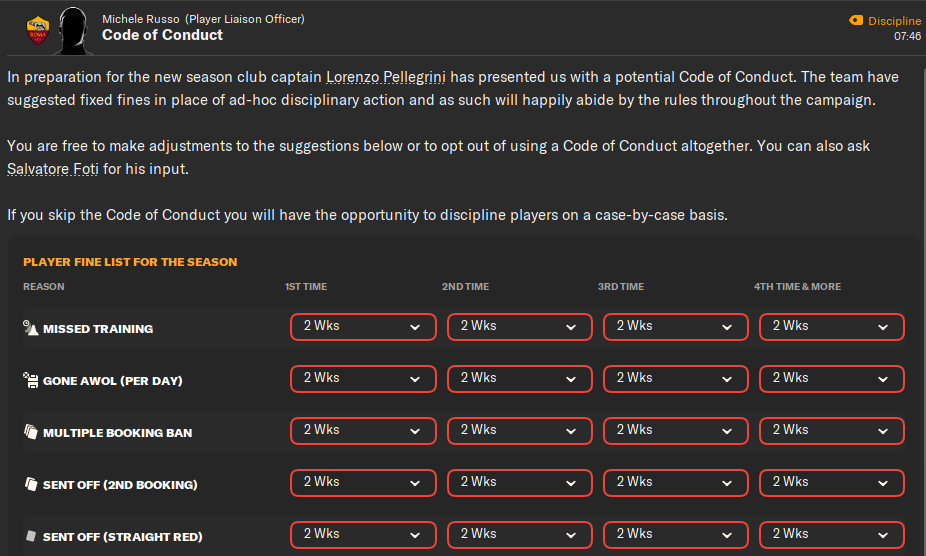Open Sent Off Straight Red 1st Time dropdown
926x556 pixels.
point(363,534)
